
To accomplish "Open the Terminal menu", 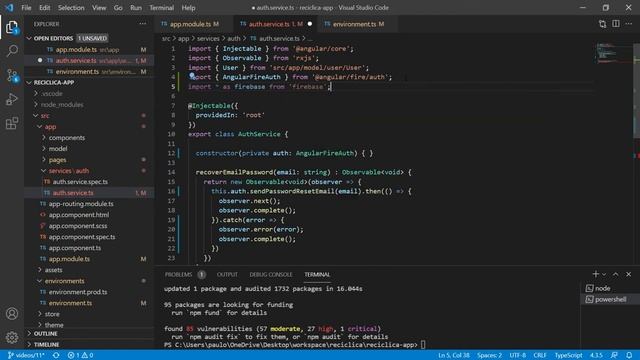I will point(161,8).
